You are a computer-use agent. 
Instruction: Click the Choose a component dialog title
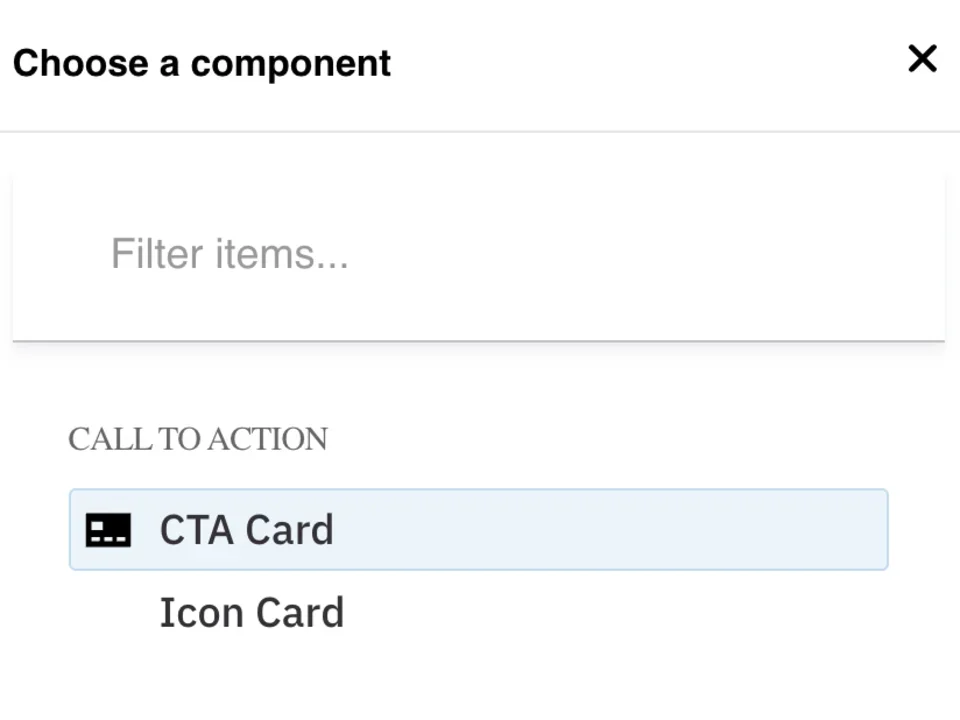coord(201,63)
